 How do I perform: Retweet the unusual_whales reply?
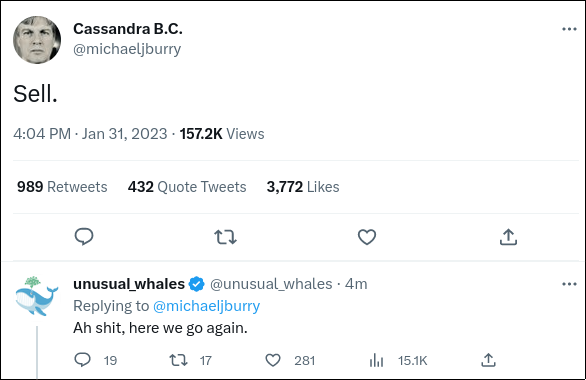point(178,360)
